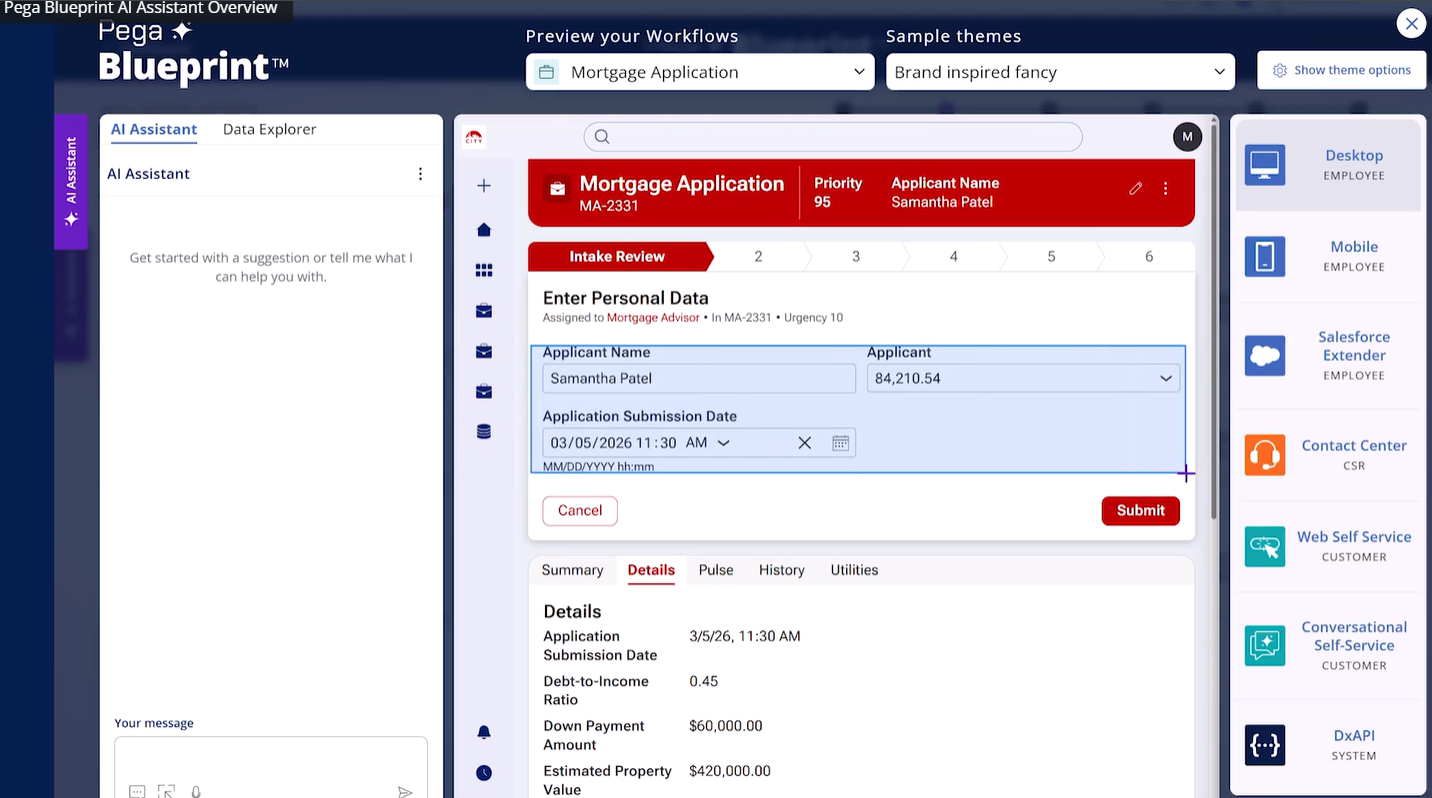The width and height of the screenshot is (1432, 798).
Task: Close the preview with the X button
Action: (x=1411, y=24)
